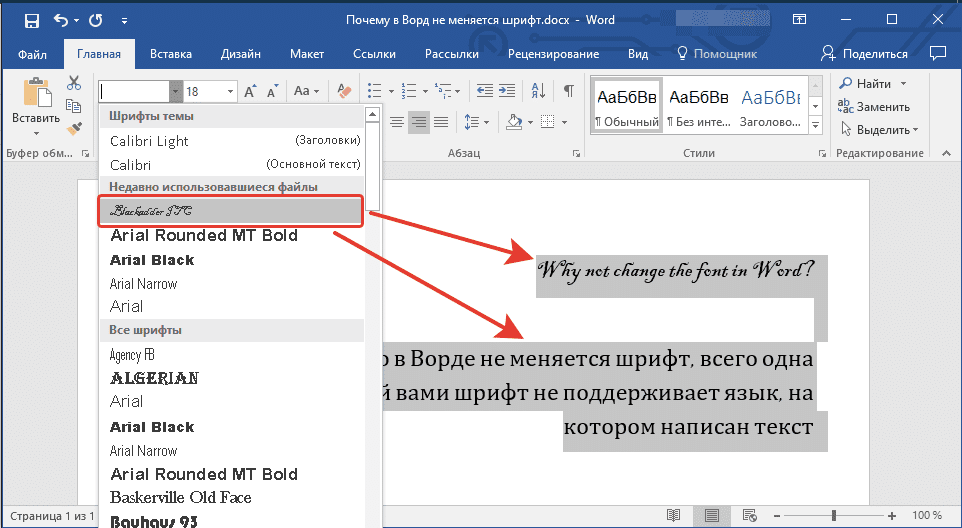Open the Вставка ribbon tab
This screenshot has width=962, height=528.
pos(171,54)
